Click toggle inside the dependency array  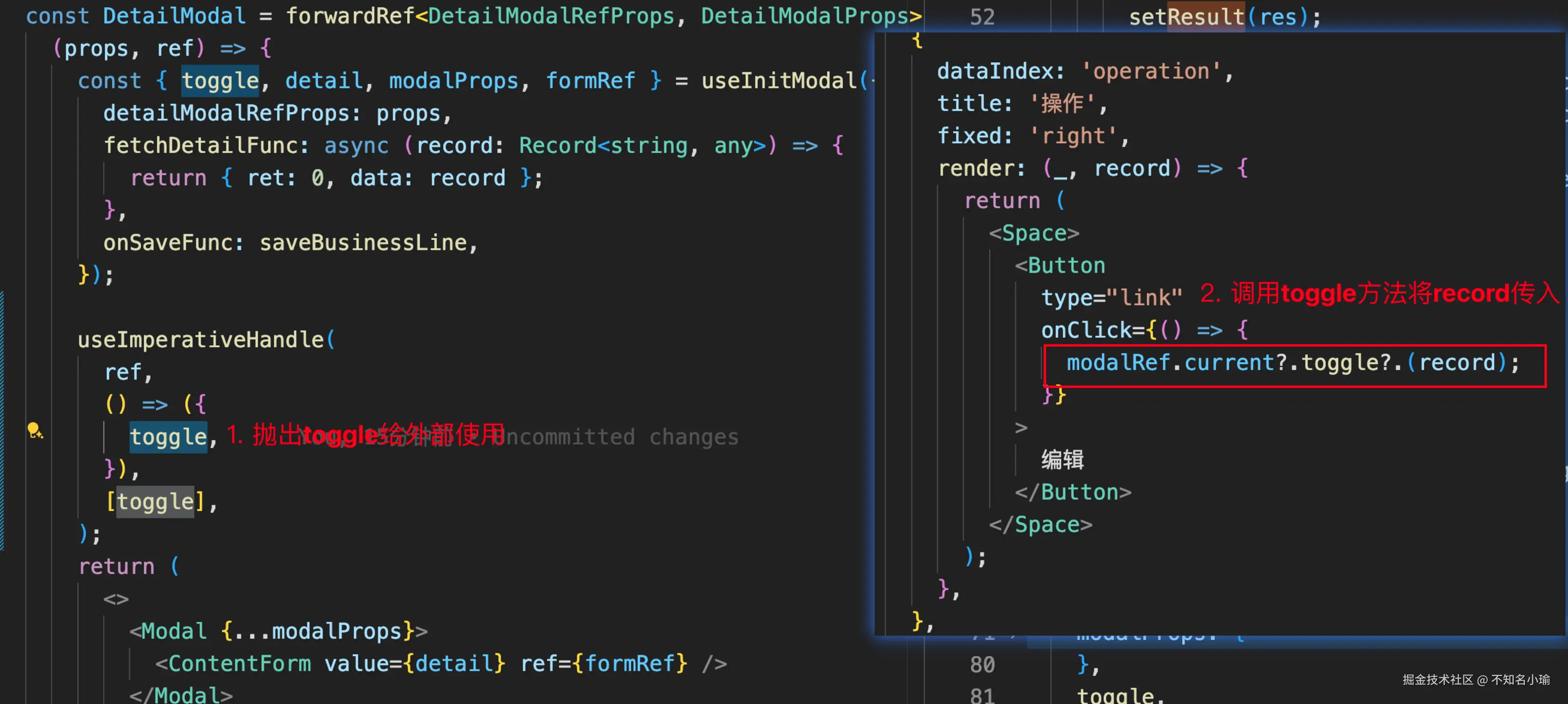[x=155, y=501]
